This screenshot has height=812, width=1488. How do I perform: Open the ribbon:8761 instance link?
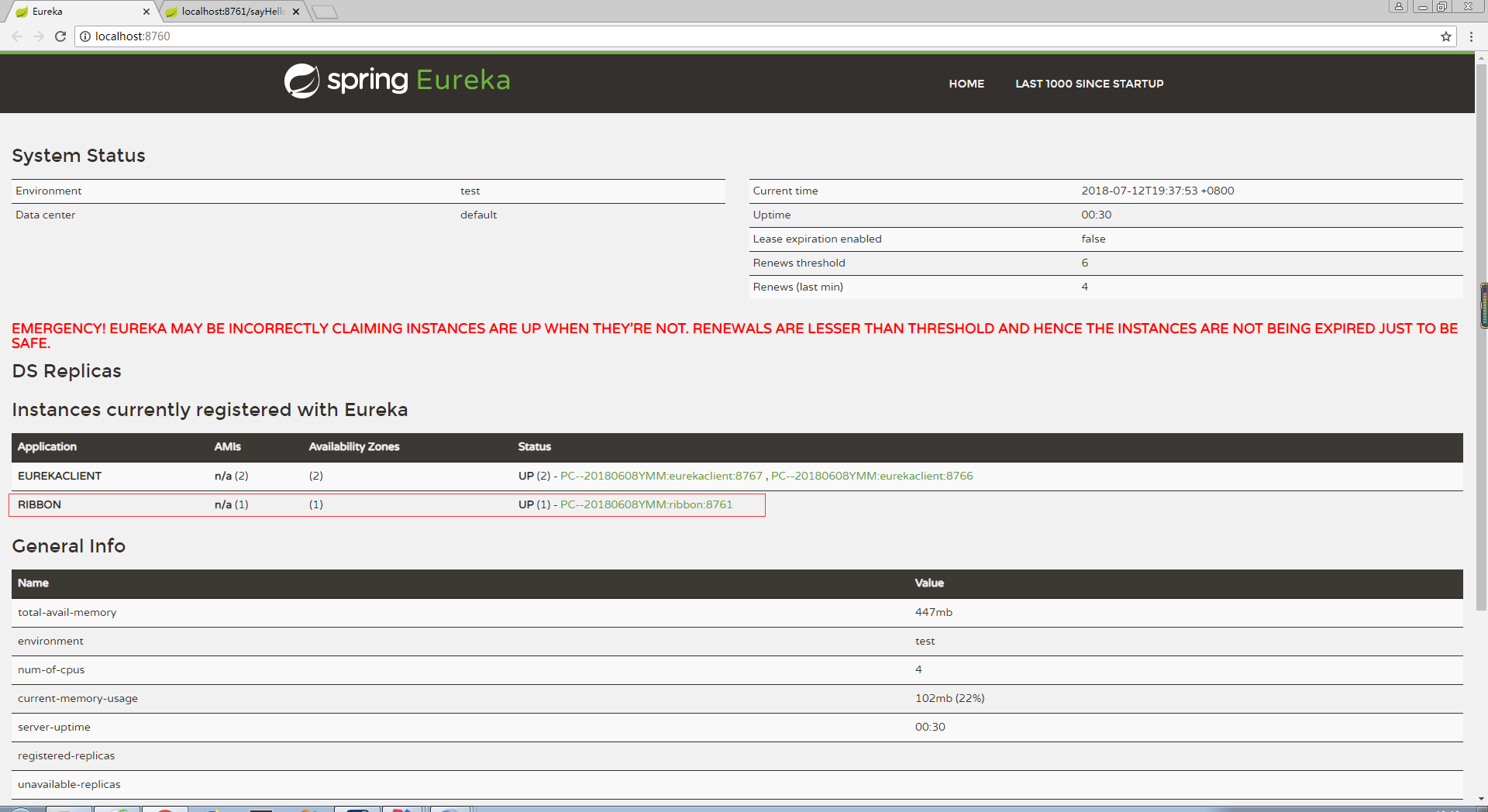point(646,504)
